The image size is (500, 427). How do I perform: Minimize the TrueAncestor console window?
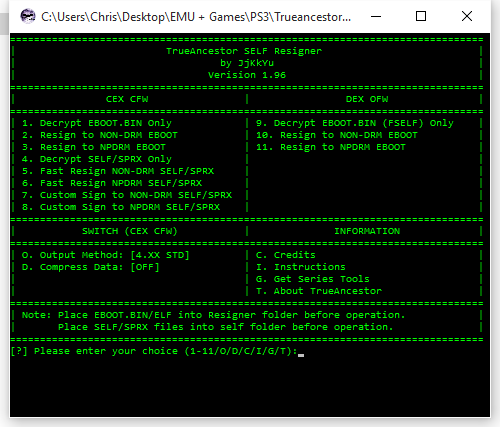(376, 16)
